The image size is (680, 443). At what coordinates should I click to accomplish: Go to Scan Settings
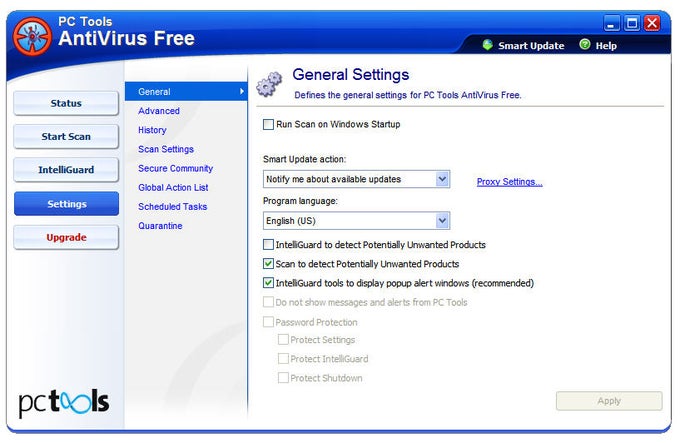coord(166,149)
